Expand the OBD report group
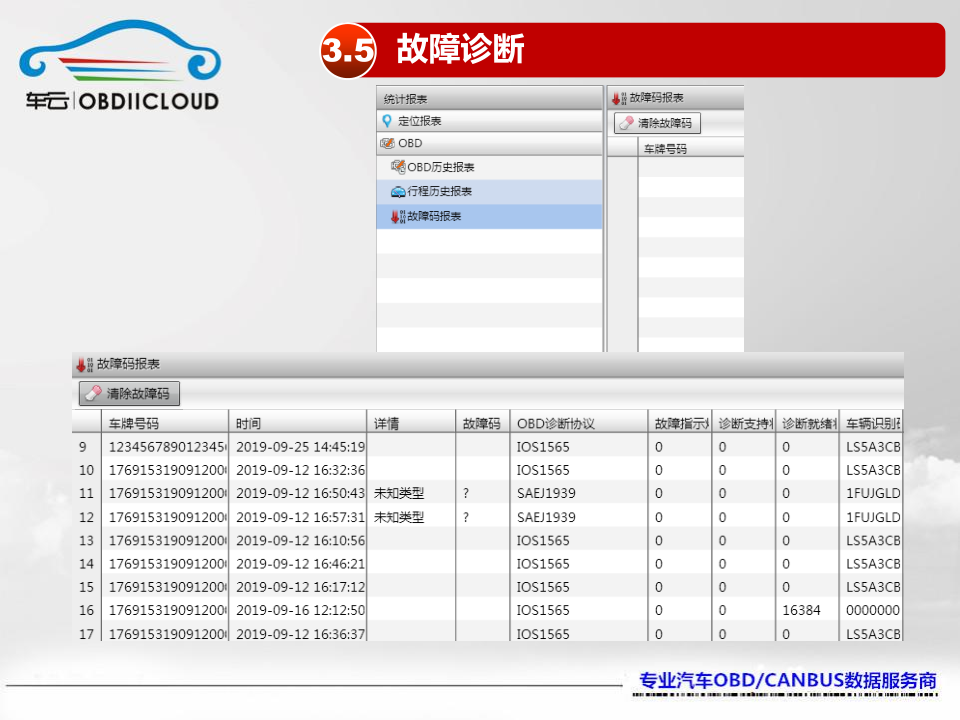The image size is (960, 720). coord(410,144)
